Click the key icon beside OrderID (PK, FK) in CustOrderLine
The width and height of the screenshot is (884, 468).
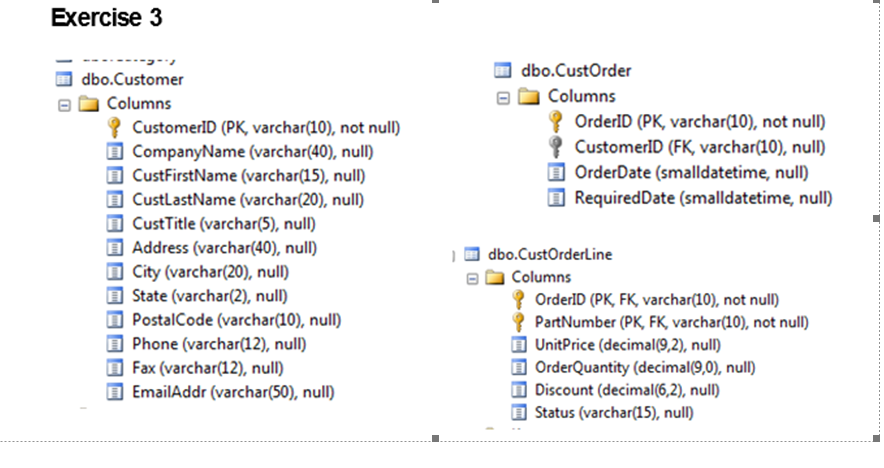tap(518, 299)
